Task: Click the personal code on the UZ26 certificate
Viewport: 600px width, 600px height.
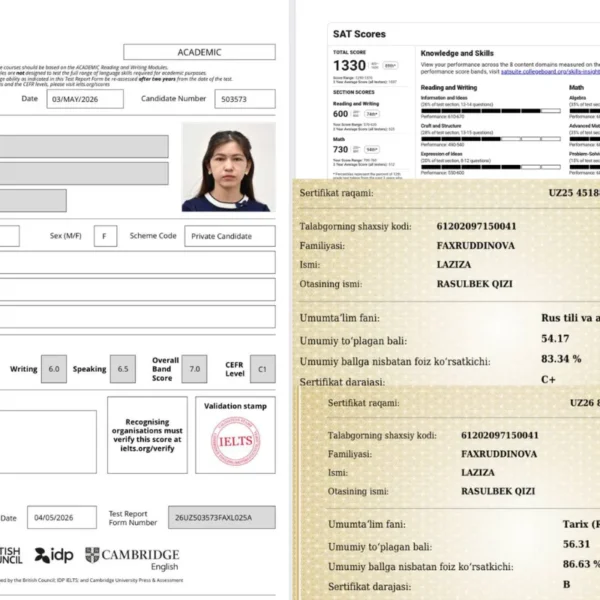Action: point(500,435)
